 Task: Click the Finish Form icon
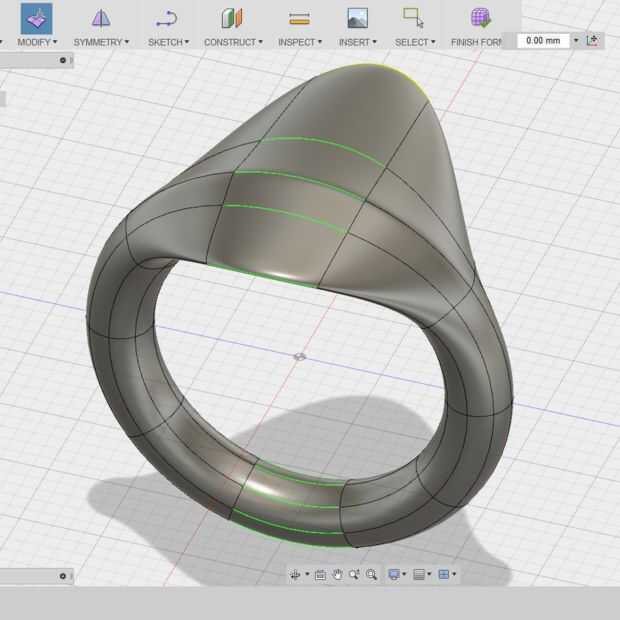(480, 18)
